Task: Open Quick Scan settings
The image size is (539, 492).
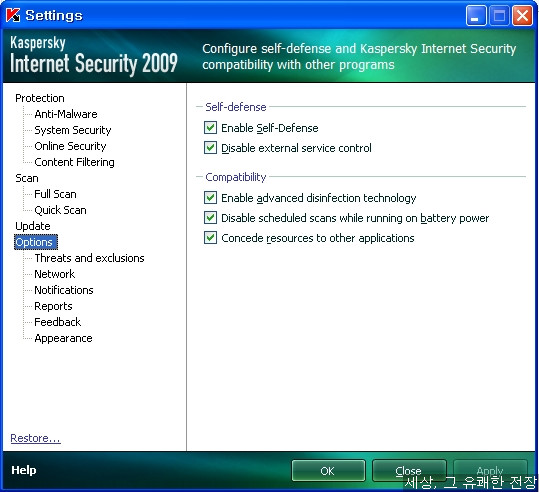Action: tap(60, 210)
